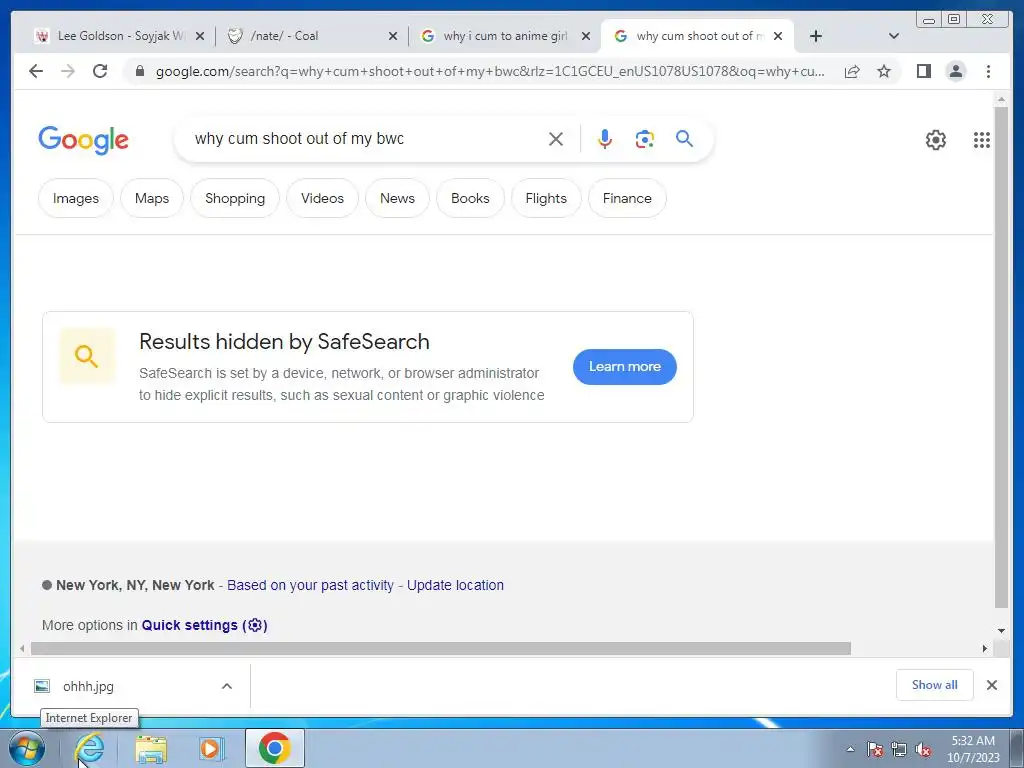Click the Chrome taskbar icon
This screenshot has width=1024, height=768.
click(x=275, y=748)
